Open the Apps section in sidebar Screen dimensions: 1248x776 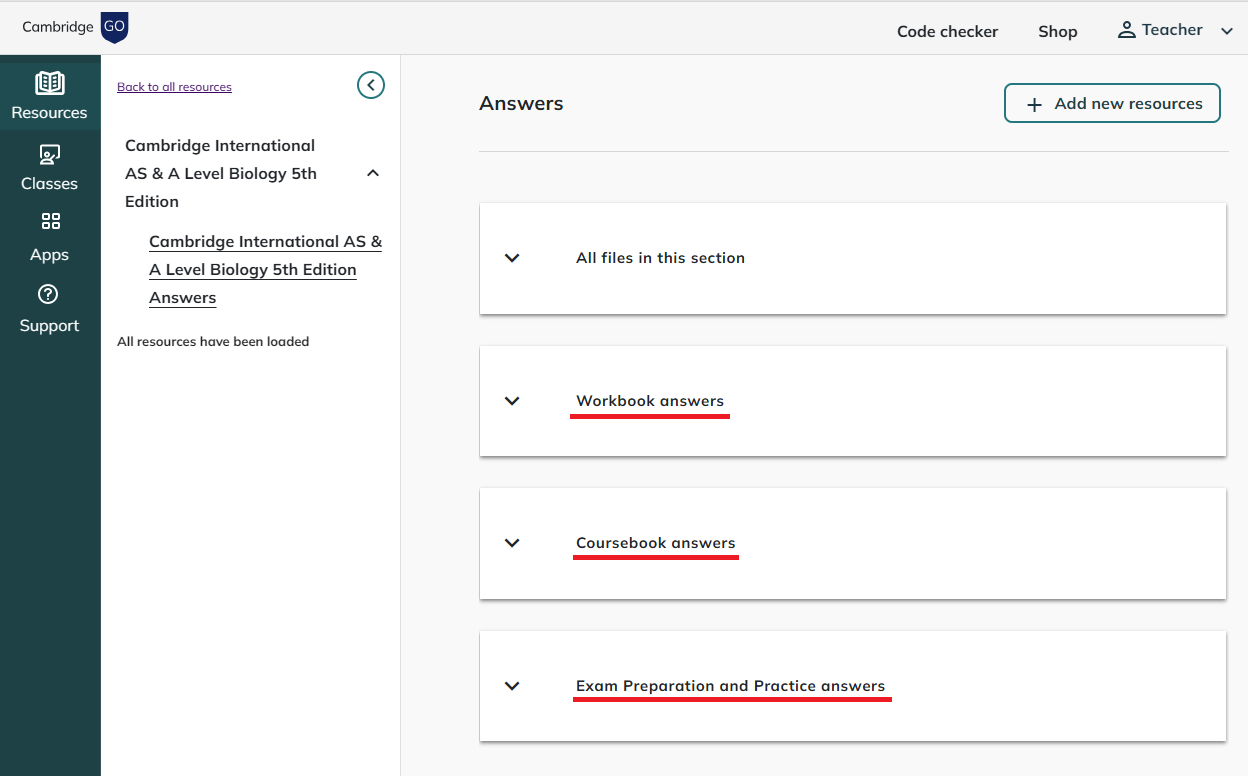click(49, 238)
